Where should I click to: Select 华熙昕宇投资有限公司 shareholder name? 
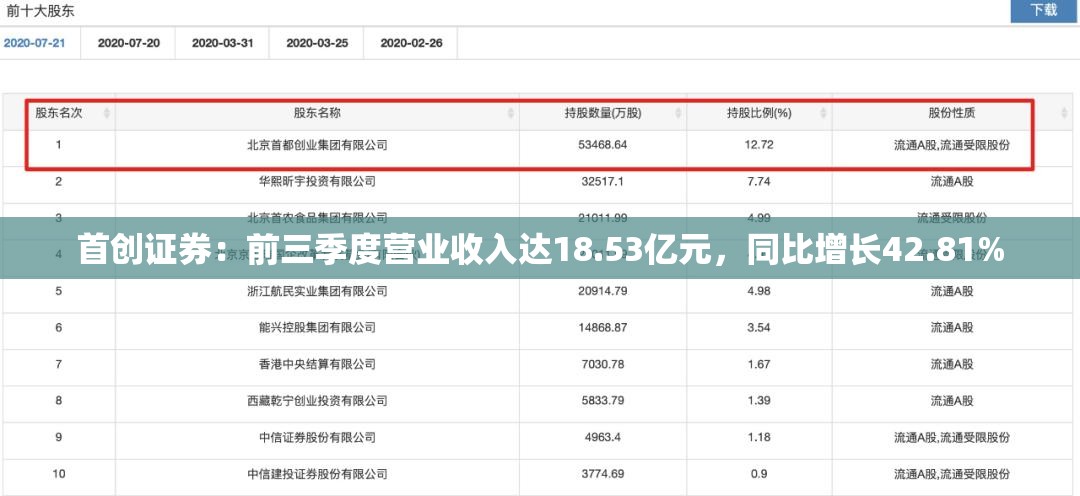317,182
